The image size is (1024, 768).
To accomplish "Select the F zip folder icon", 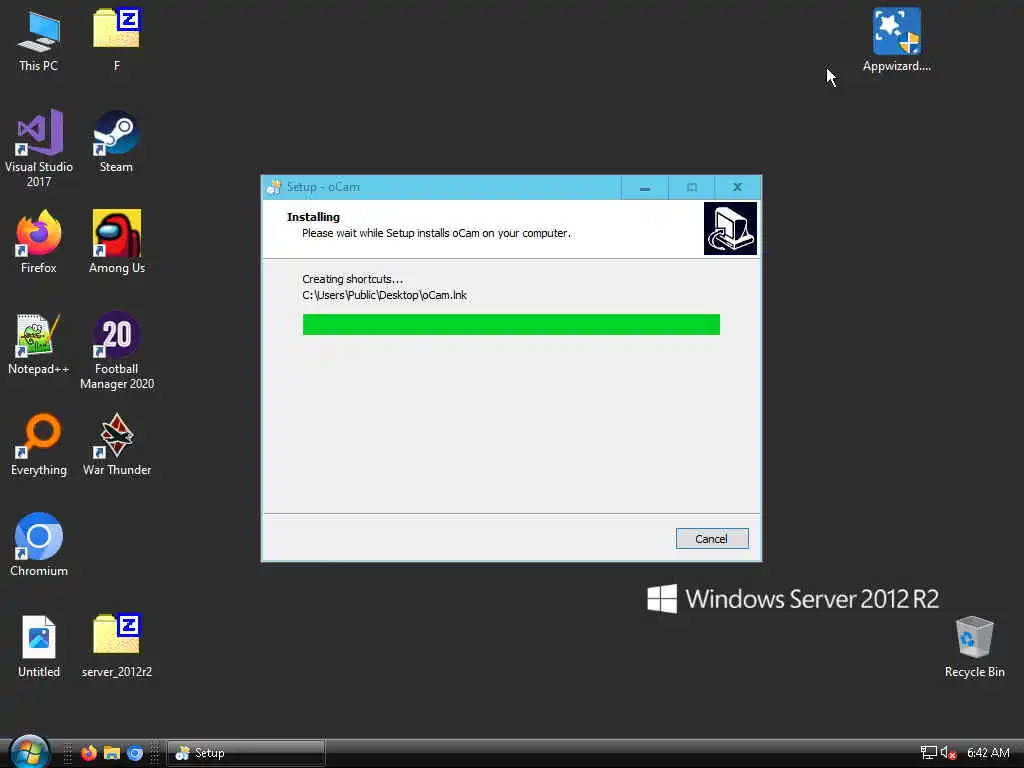I will tap(116, 41).
